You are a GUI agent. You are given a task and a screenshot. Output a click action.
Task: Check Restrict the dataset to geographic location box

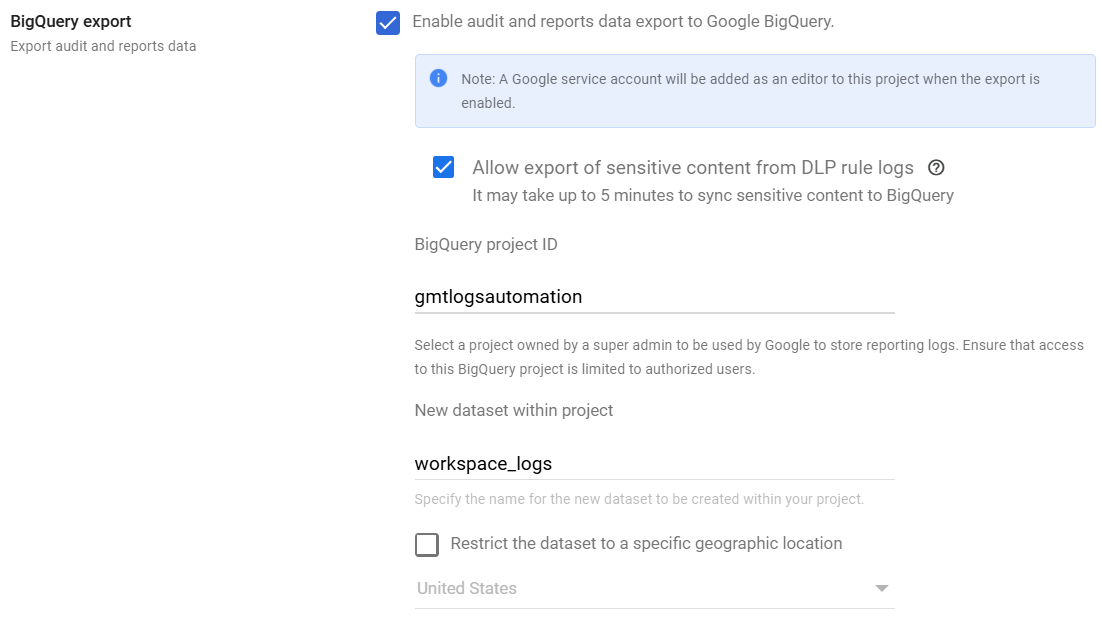tap(427, 544)
